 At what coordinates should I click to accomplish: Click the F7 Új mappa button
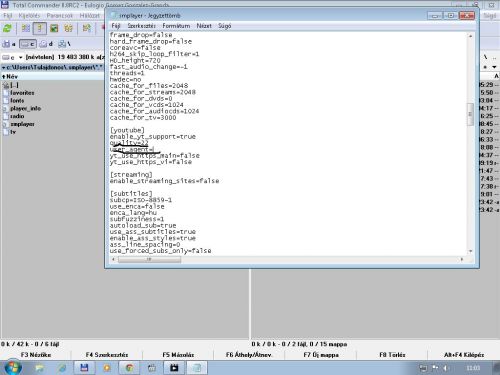click(x=321, y=355)
